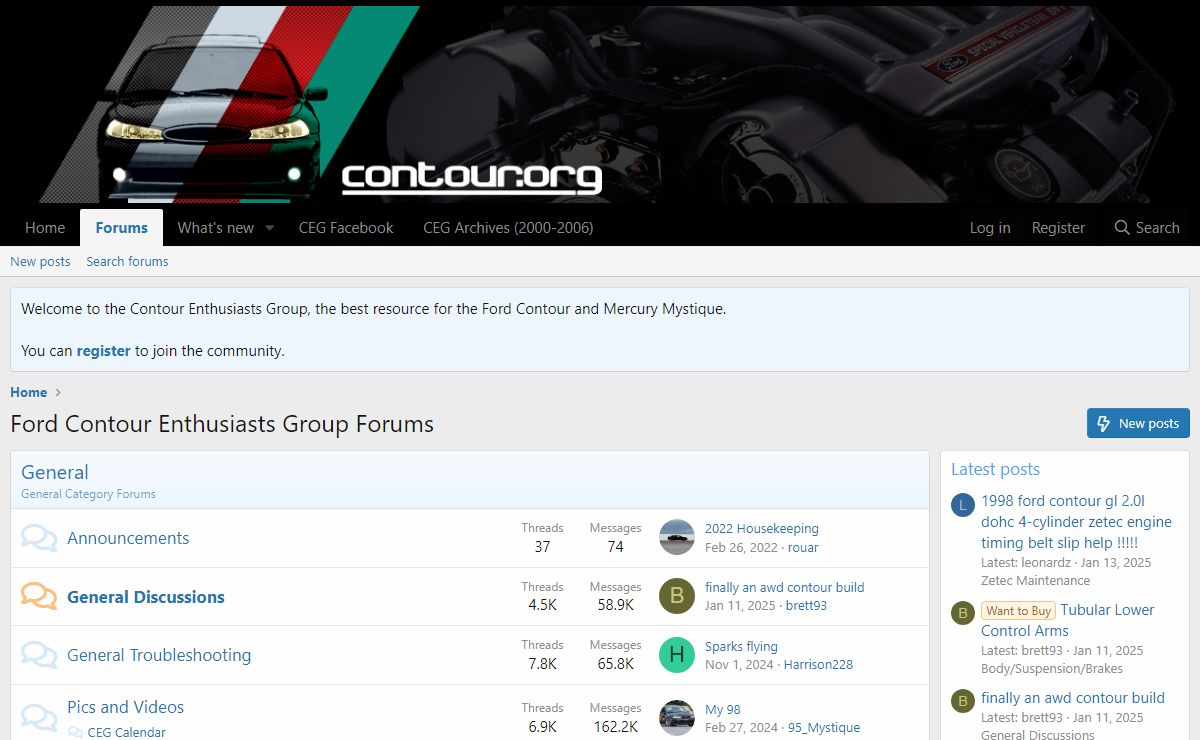Open the Search forums sub-navigation link
This screenshot has width=1200, height=740.
tap(127, 261)
